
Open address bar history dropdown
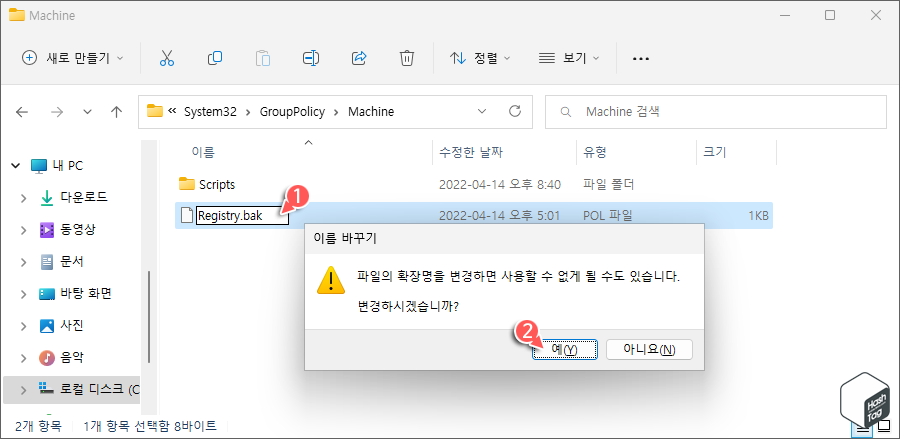pyautogui.click(x=482, y=111)
